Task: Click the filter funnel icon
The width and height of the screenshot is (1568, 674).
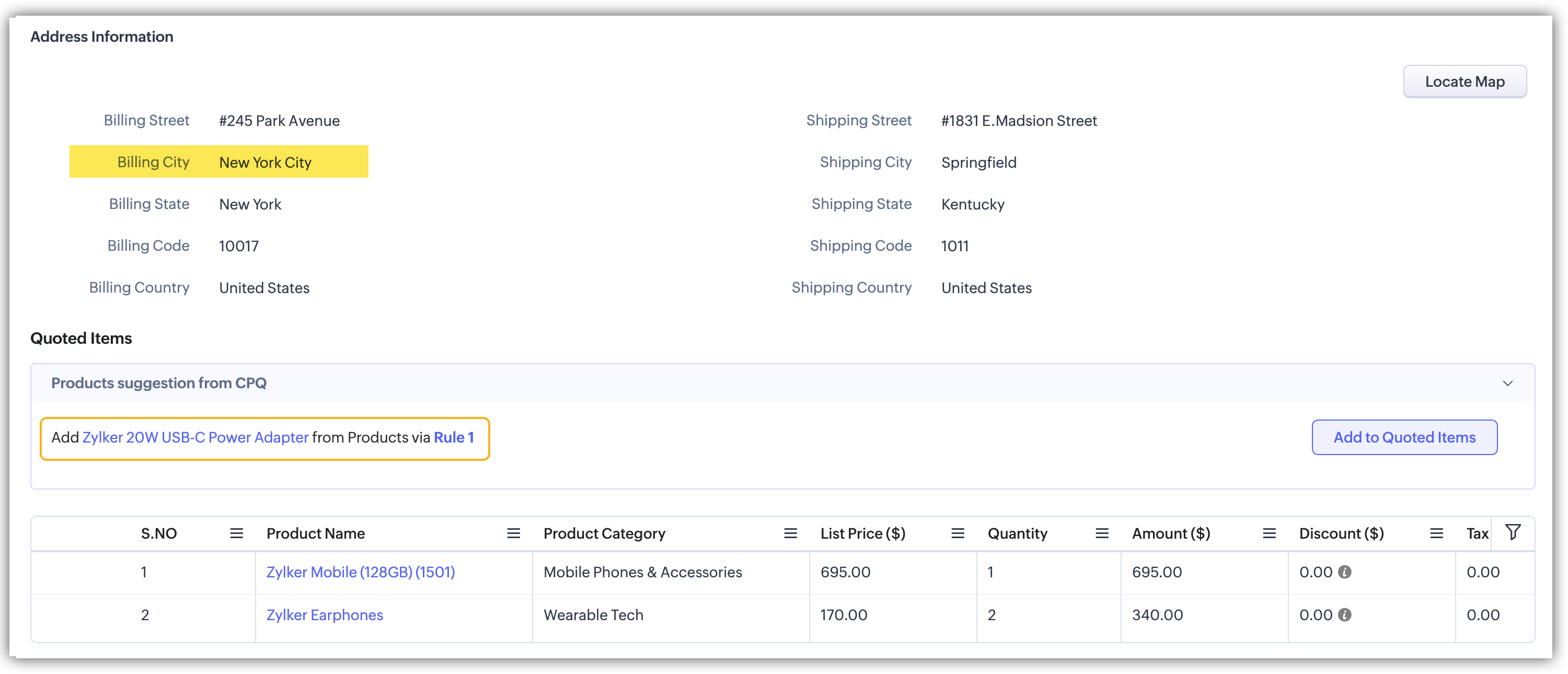Action: 1513,532
